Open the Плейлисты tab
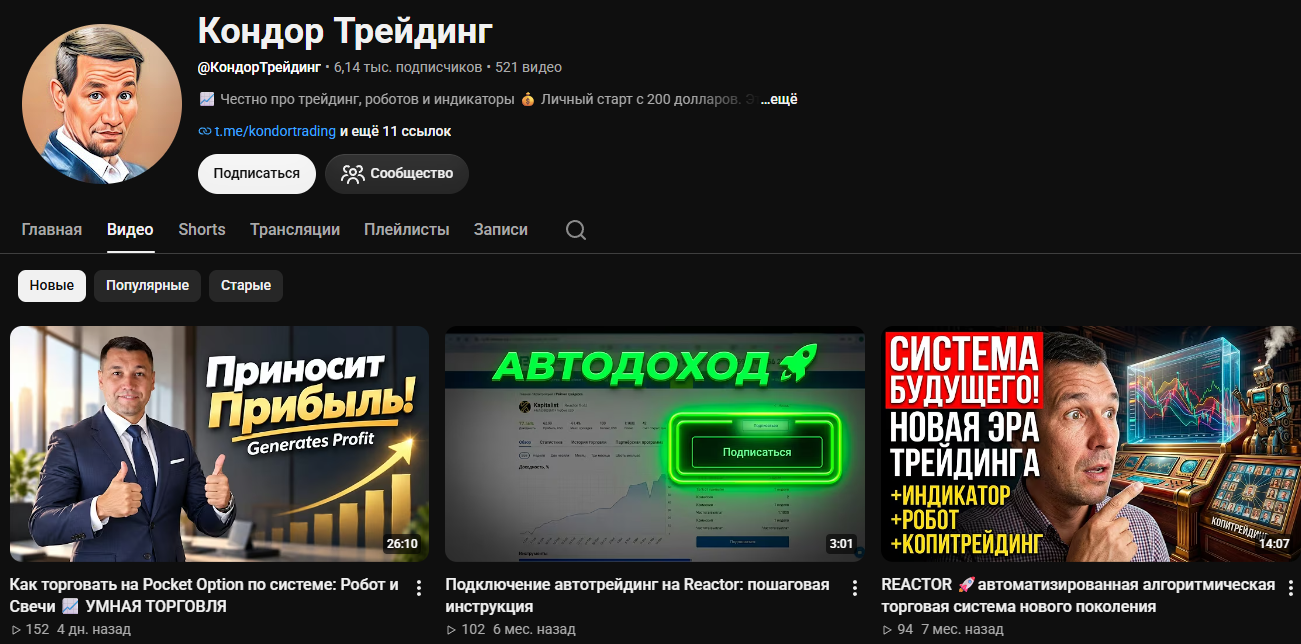This screenshot has width=1301, height=644. point(407,229)
